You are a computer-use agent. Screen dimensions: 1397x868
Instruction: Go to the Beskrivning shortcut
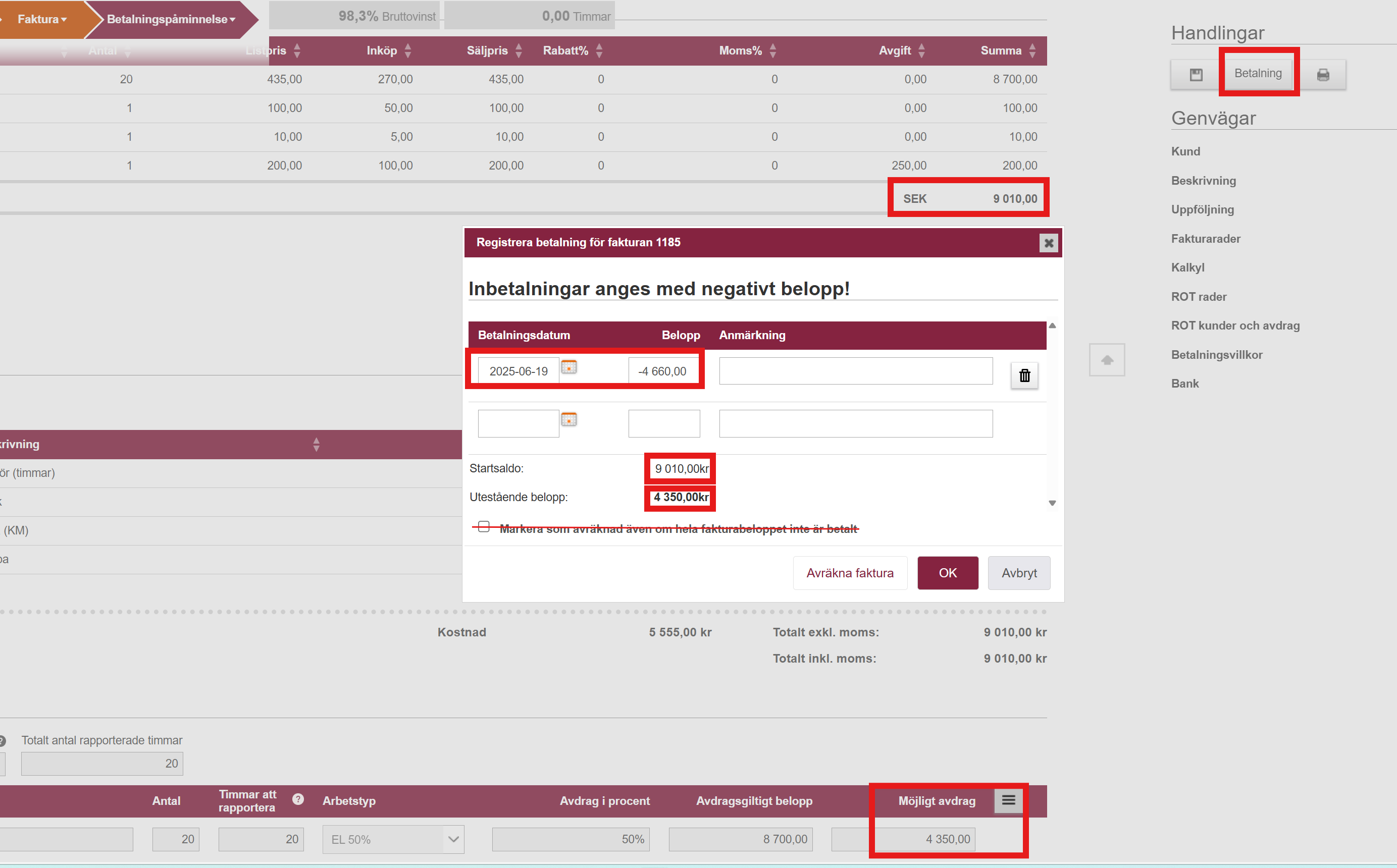[x=1204, y=181]
